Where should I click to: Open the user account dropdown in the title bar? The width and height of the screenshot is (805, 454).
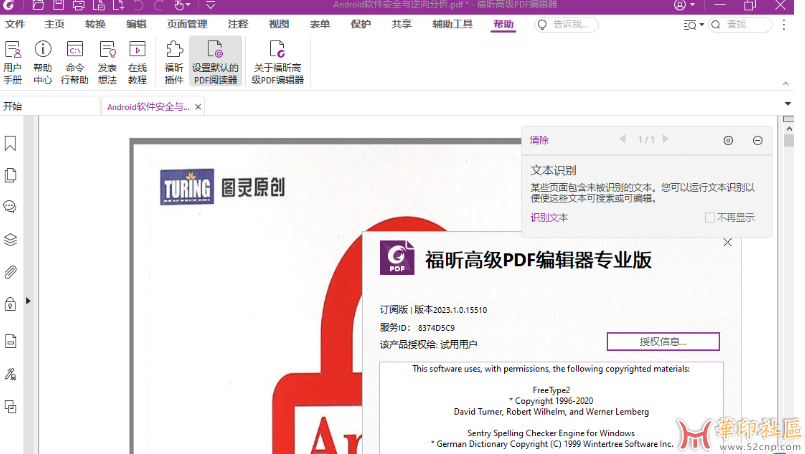(x=684, y=5)
